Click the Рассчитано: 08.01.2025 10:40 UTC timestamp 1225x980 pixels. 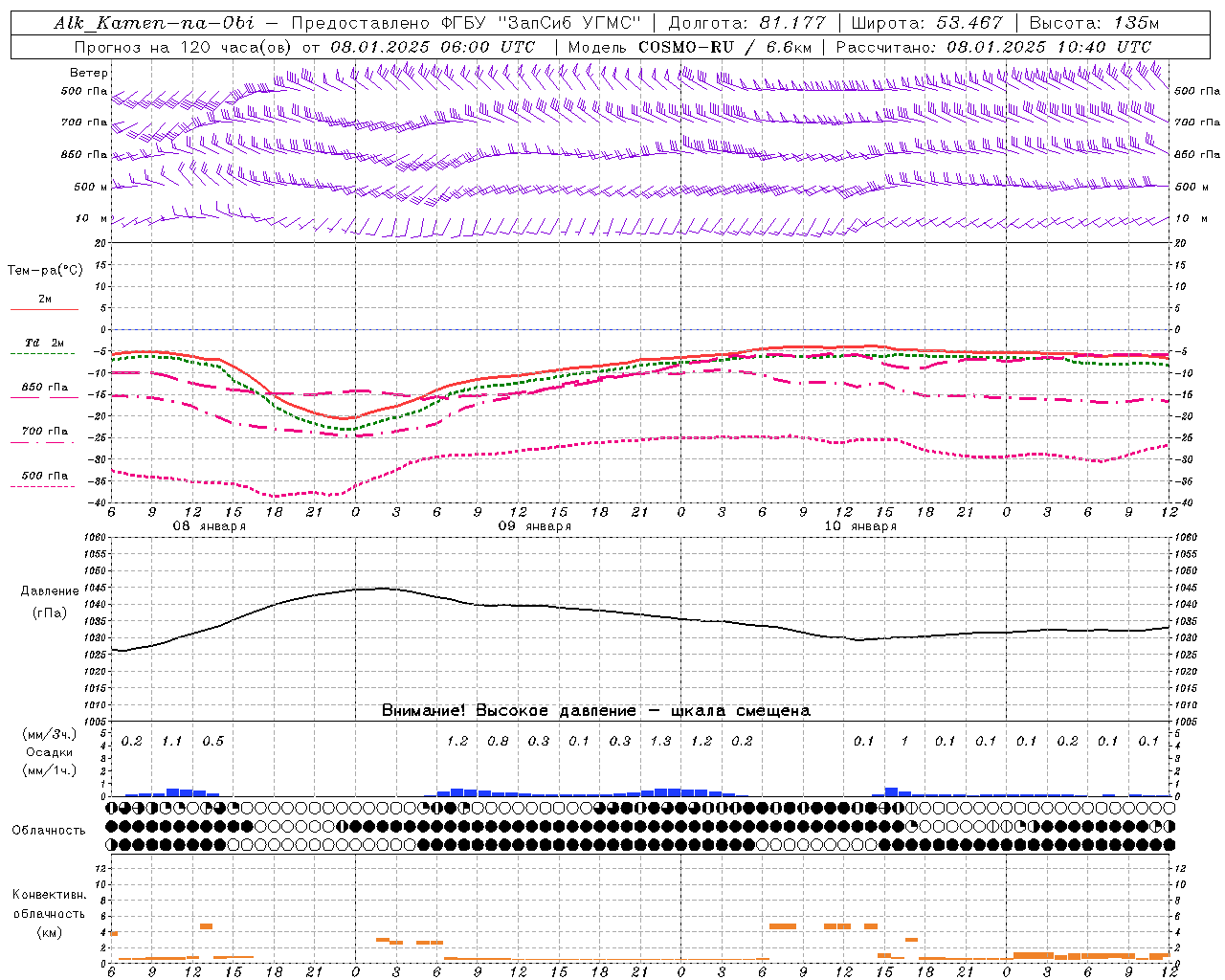(993, 47)
